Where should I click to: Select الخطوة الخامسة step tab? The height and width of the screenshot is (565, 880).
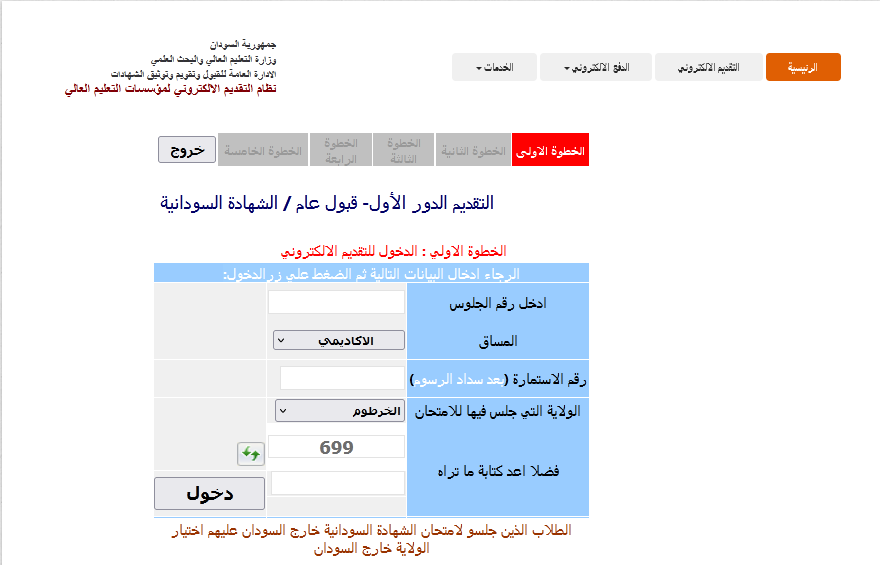(263, 150)
